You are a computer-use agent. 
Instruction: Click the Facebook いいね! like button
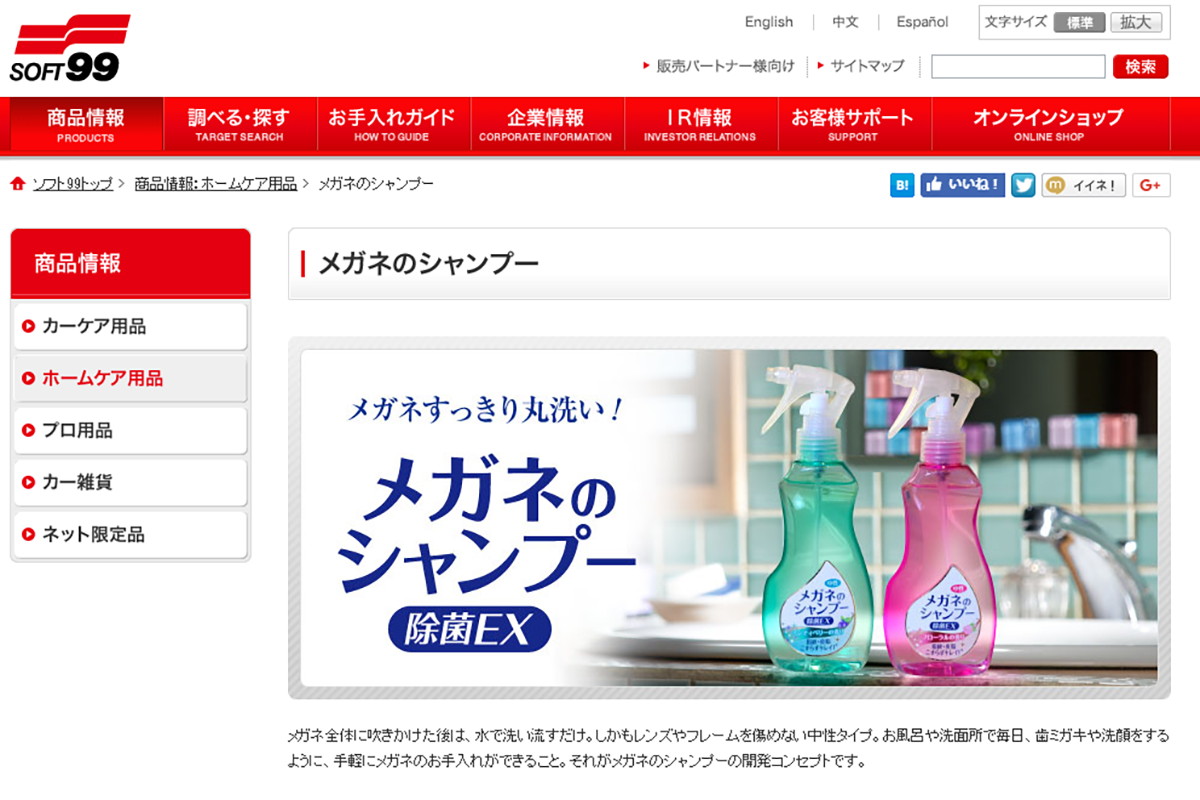pyautogui.click(x=962, y=185)
